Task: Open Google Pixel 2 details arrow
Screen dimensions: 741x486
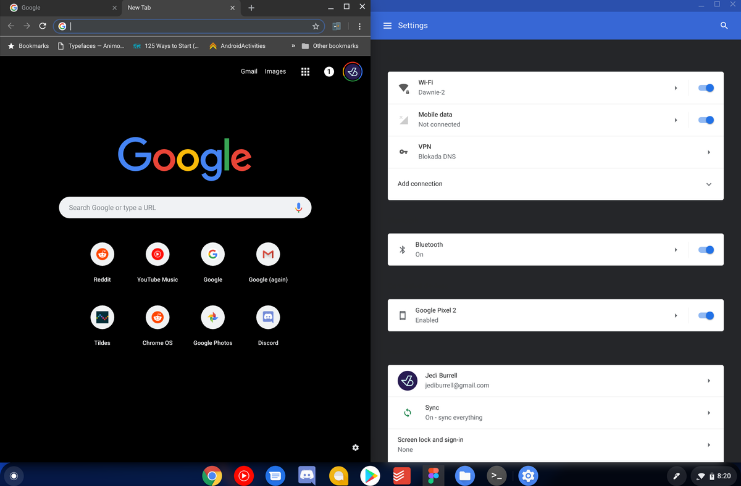Action: tap(676, 315)
